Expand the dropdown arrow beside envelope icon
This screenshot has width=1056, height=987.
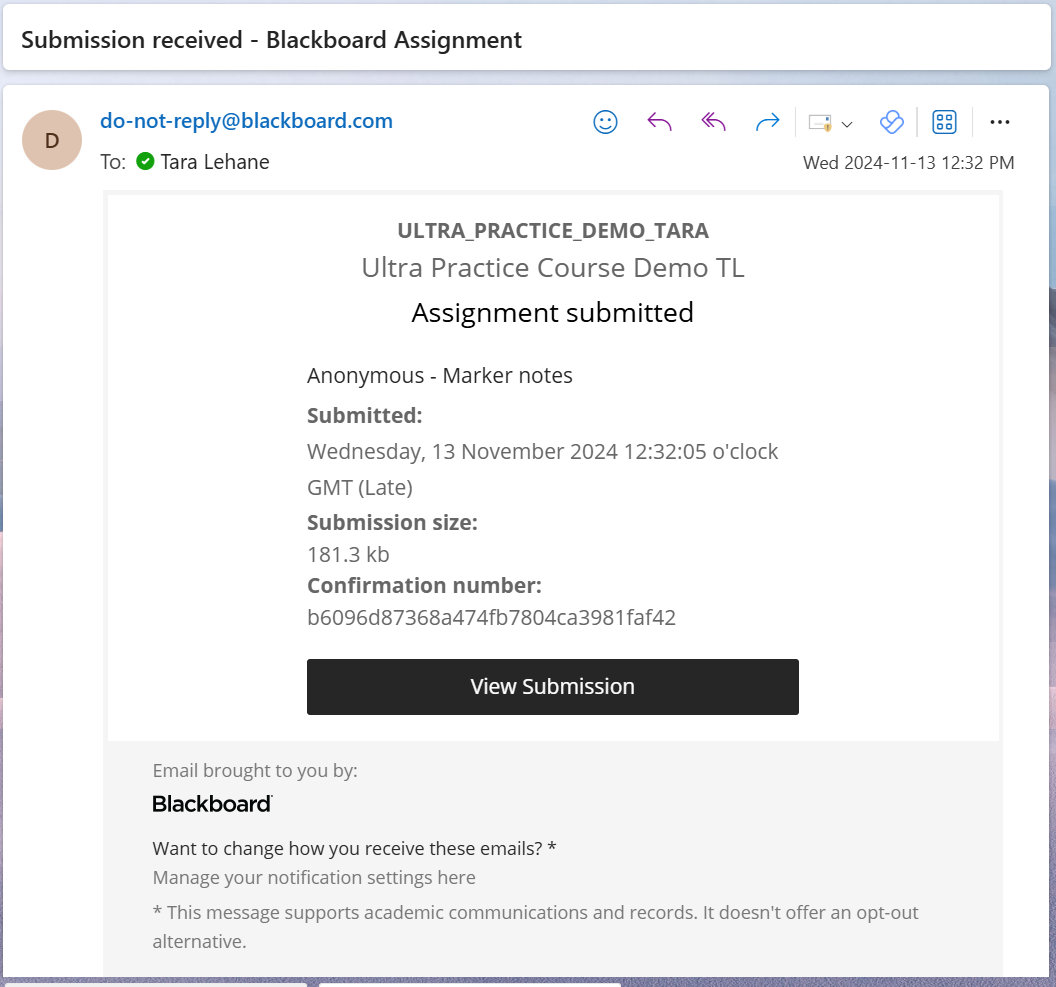847,124
